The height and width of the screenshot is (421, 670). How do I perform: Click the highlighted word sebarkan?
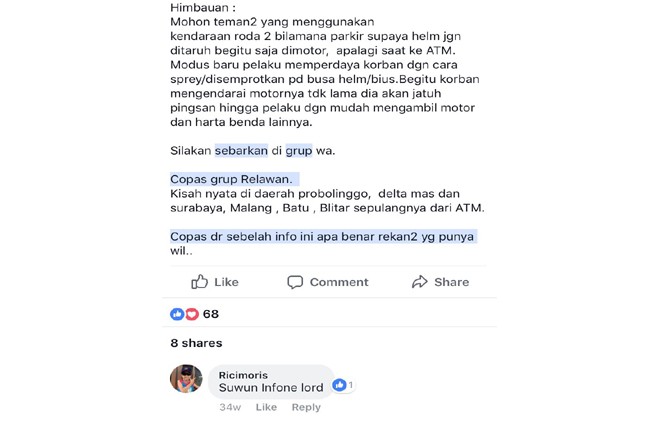pyautogui.click(x=241, y=150)
